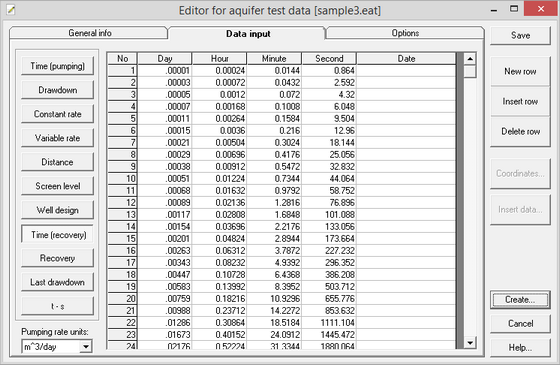
Task: Click the empty Date cell in row 1
Action: point(406,70)
